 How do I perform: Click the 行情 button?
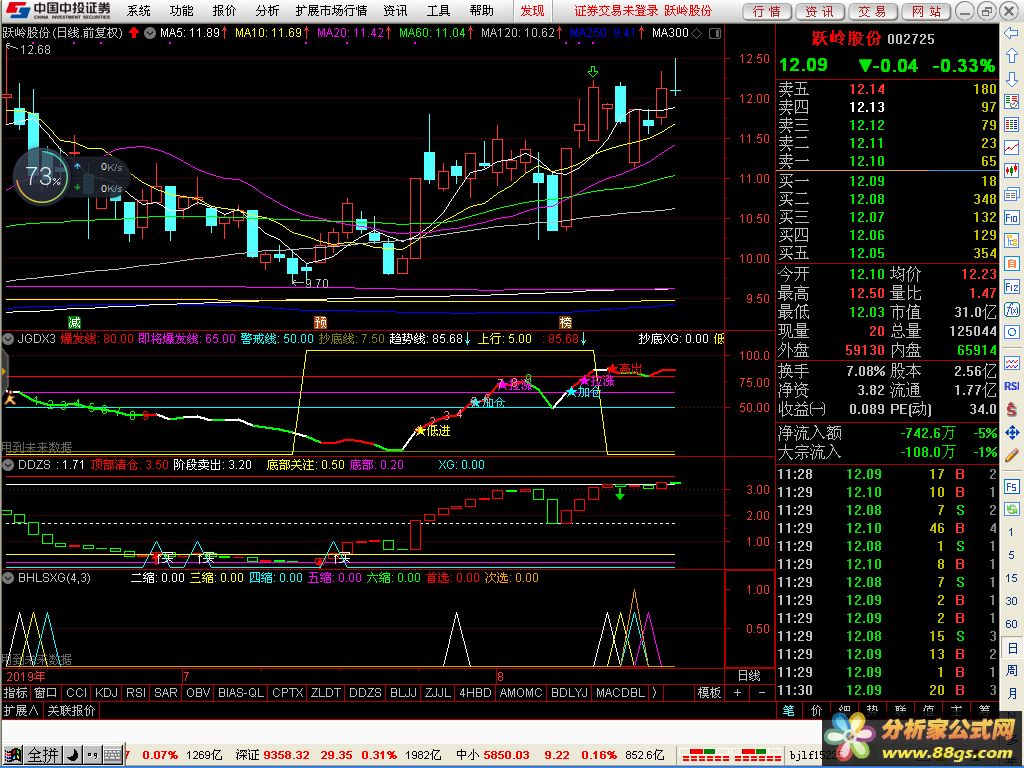[767, 11]
